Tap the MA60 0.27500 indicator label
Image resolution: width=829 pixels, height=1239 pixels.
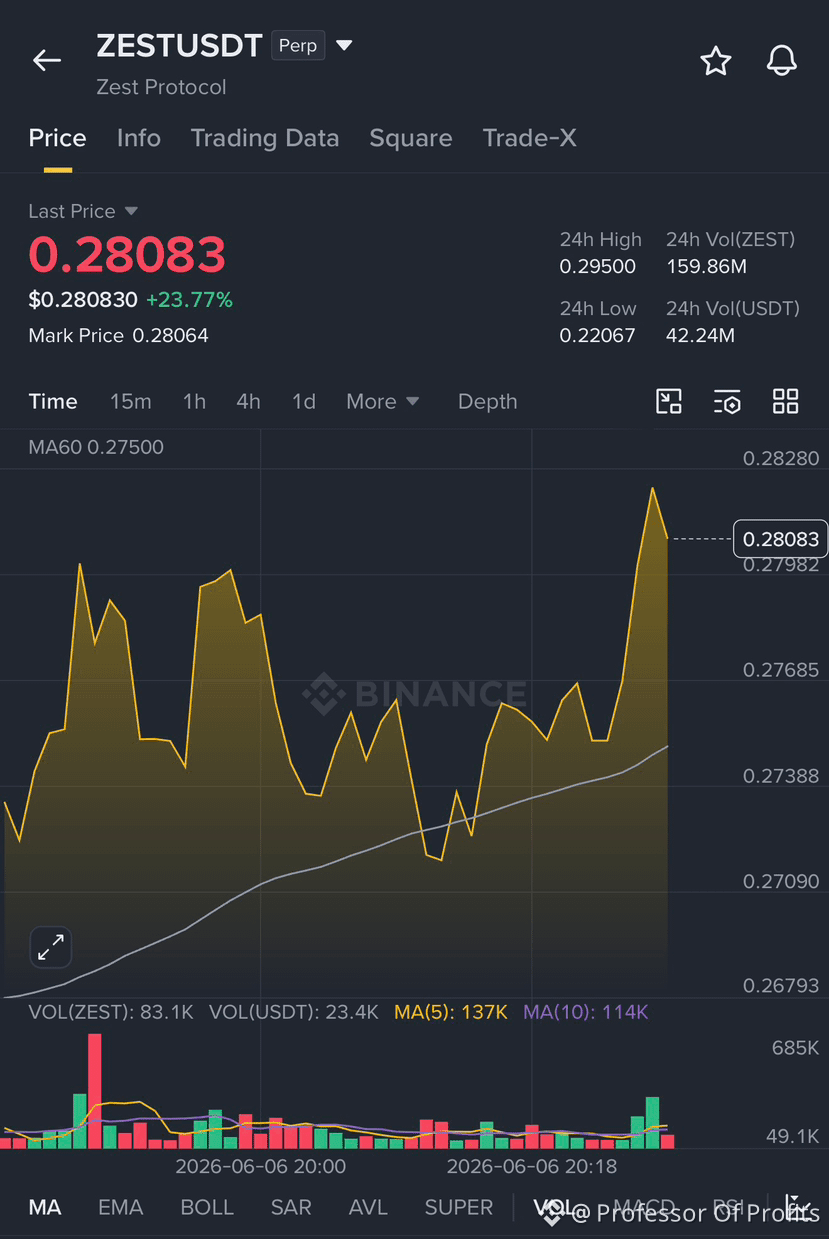(96, 447)
